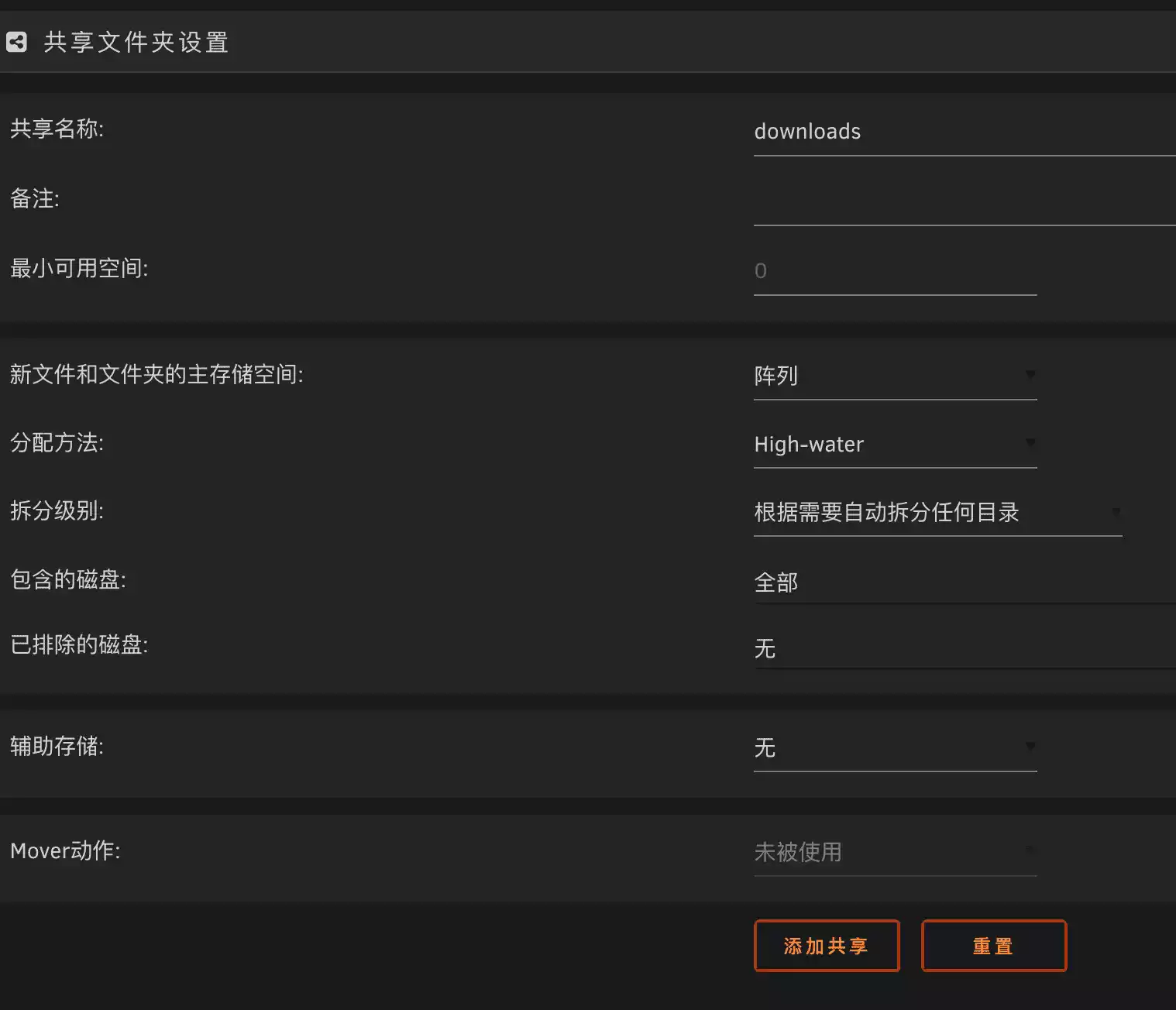Click the Mover动作 label text
The height and width of the screenshot is (1010, 1176).
coord(65,851)
